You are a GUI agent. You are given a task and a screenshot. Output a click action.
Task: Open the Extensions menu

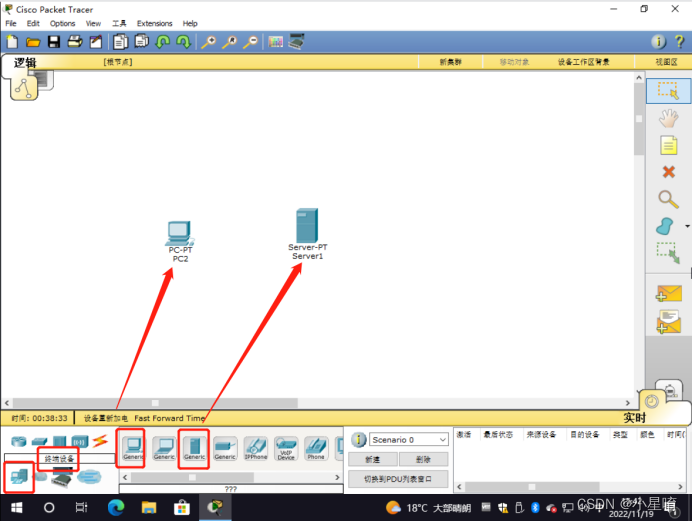tap(154, 23)
